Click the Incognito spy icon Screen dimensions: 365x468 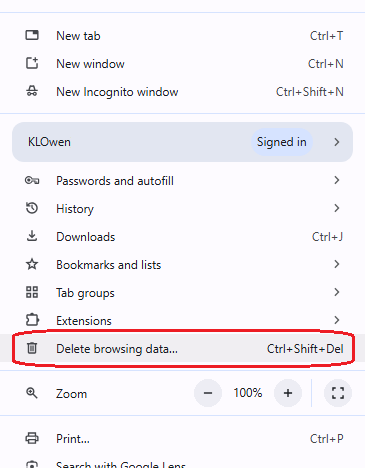(32, 91)
